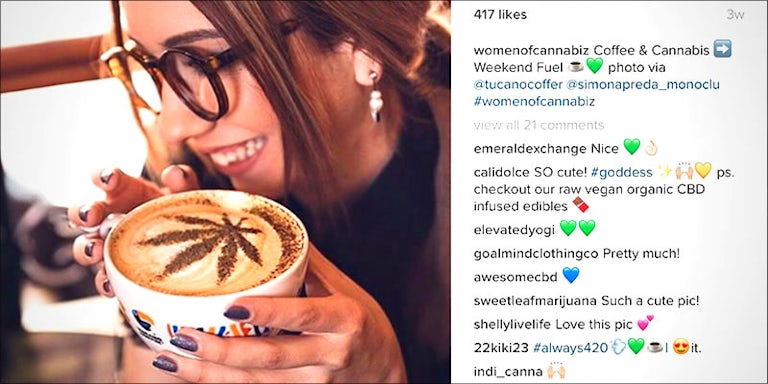Open the 22kiki23 commenter profile
The height and width of the screenshot is (384, 768).
coord(501,348)
